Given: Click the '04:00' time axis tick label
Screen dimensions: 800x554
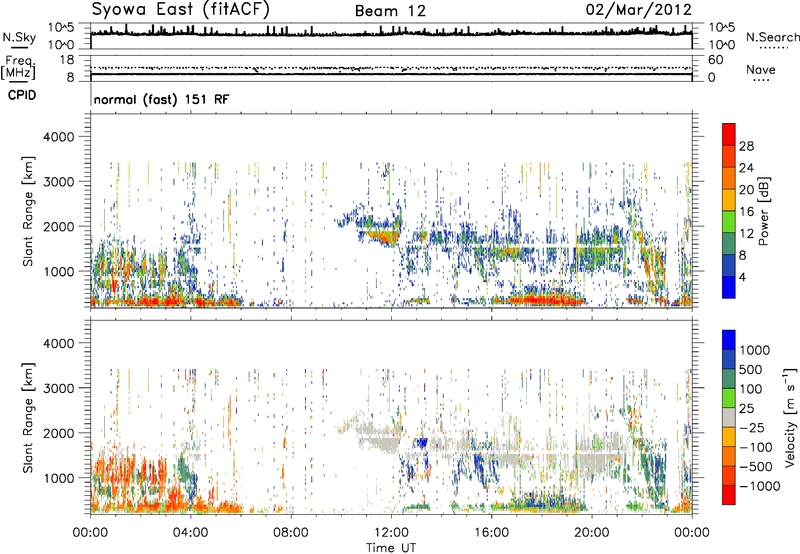Looking at the screenshot, I should 190,533.
